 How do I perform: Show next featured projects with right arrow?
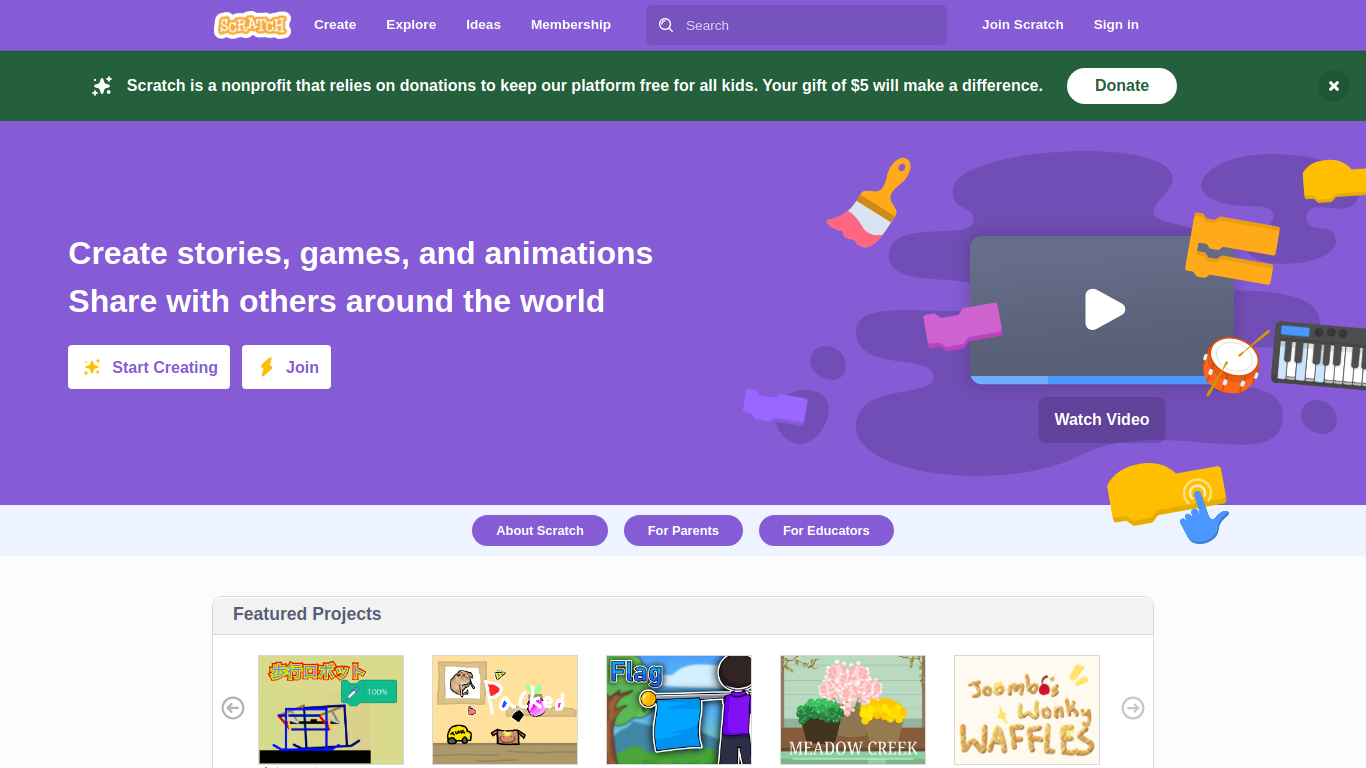point(1133,708)
